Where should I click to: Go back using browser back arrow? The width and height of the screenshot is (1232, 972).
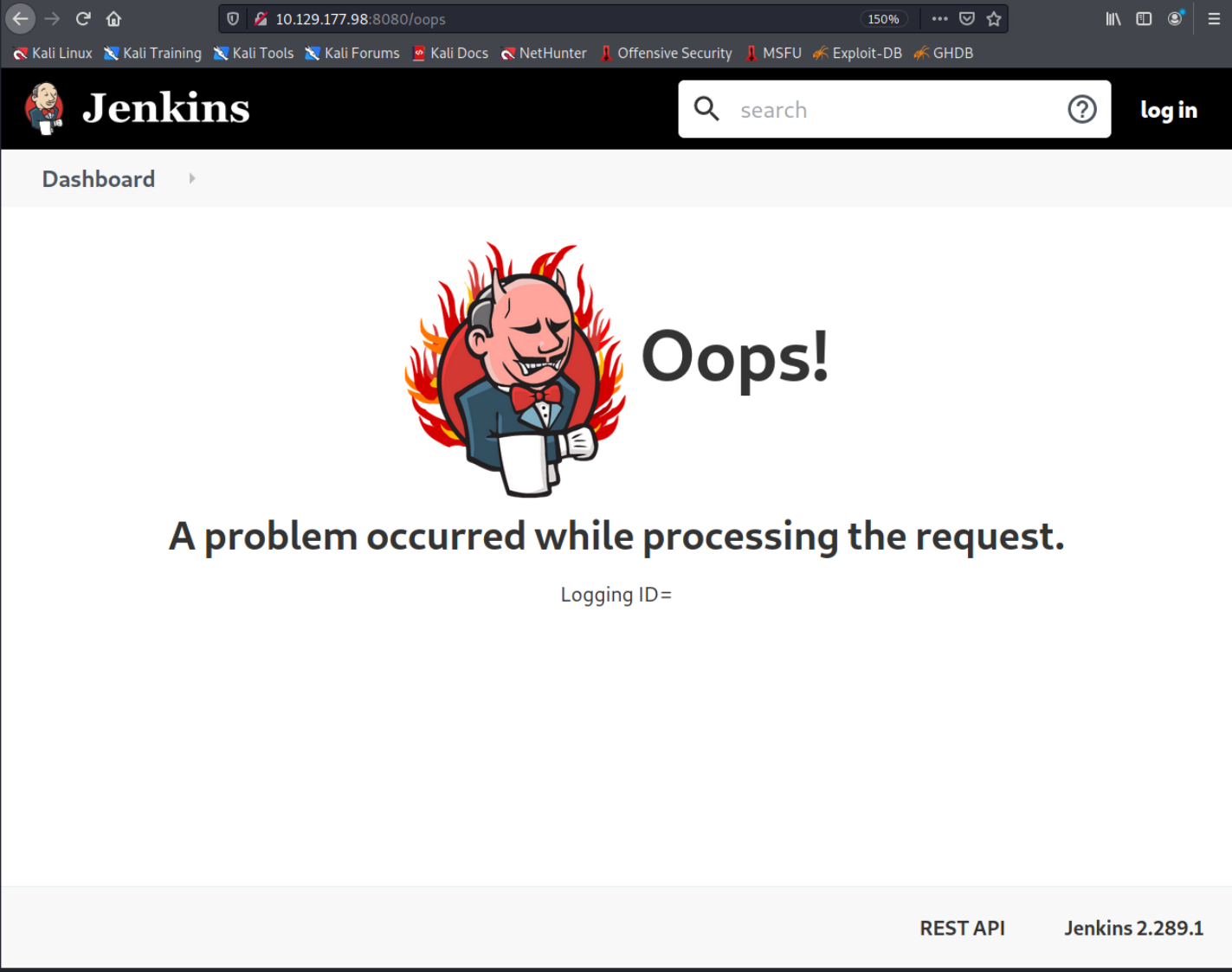pos(21,18)
